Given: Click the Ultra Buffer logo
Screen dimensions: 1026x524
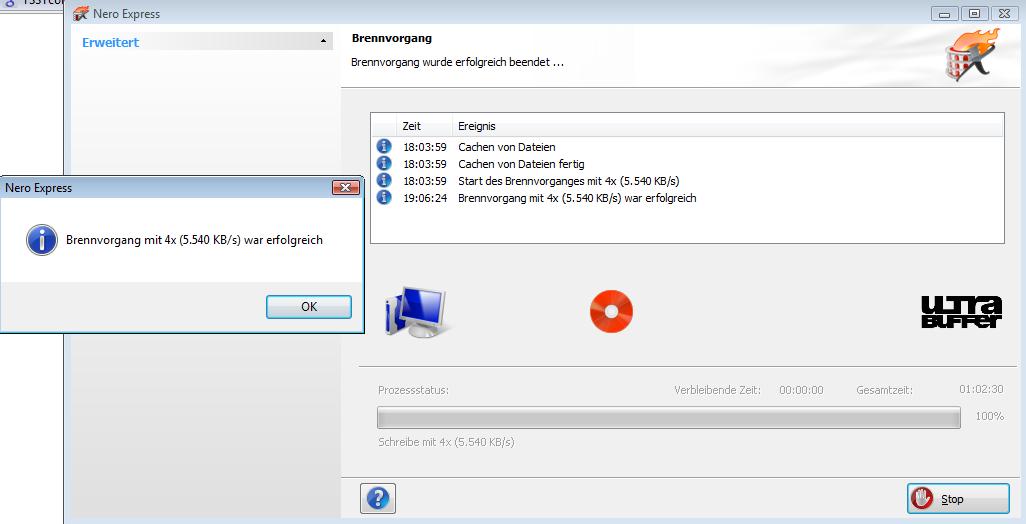Looking at the screenshot, I should pos(961,311).
